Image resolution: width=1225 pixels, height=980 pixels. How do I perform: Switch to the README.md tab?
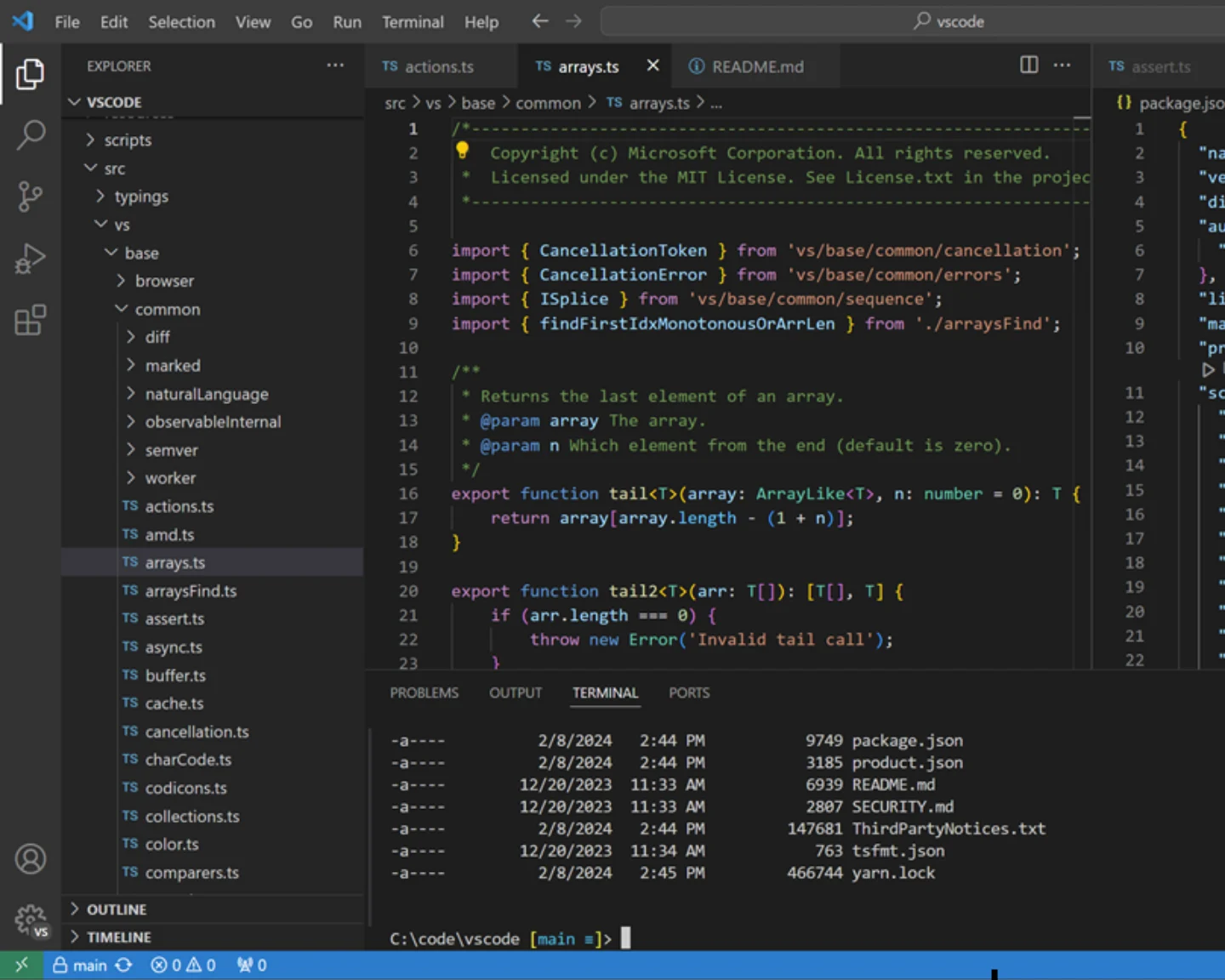(x=757, y=66)
